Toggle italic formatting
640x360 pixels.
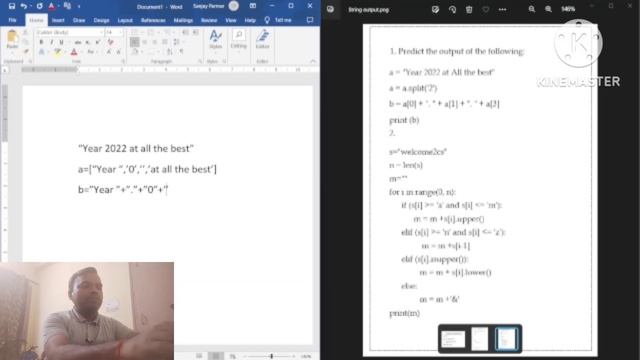[x=51, y=42]
